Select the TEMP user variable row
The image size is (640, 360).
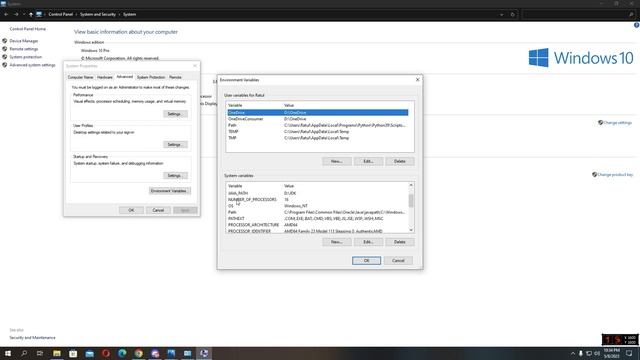(318, 132)
